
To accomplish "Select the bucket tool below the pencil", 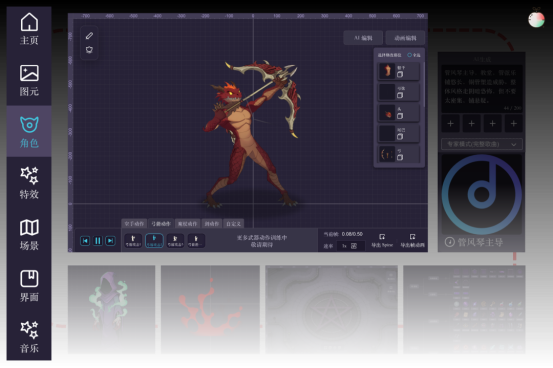I will (x=89, y=50).
